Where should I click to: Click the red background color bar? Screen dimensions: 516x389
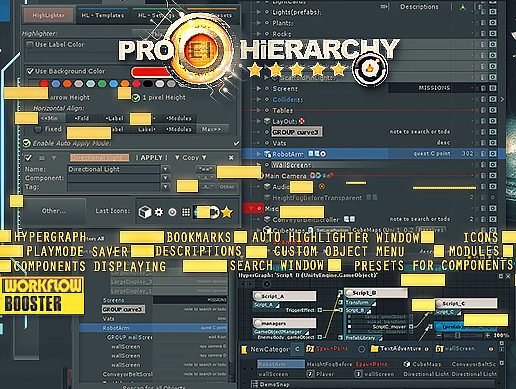pyautogui.click(x=152, y=72)
